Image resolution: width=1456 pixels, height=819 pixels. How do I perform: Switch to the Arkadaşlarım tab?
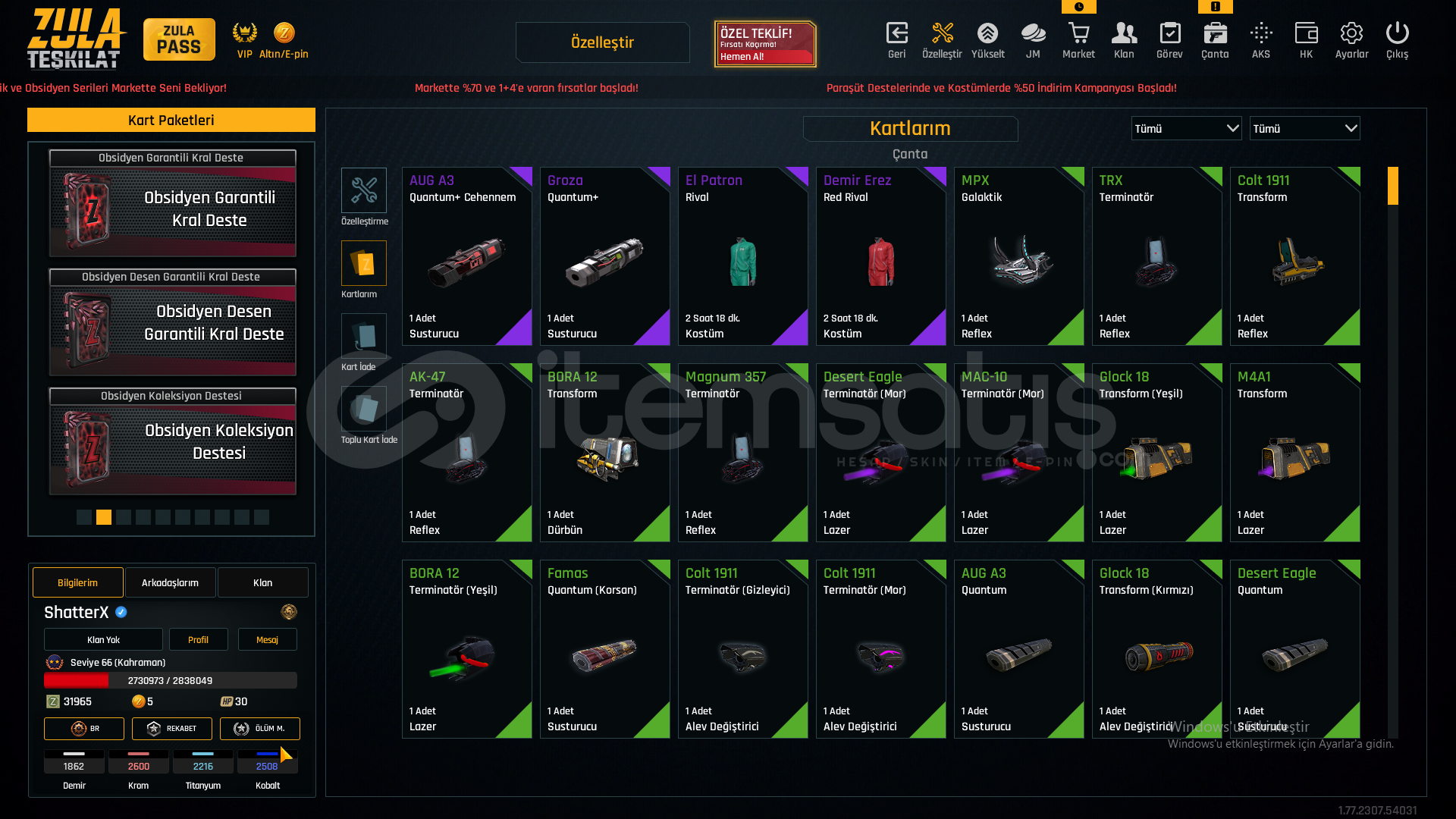(170, 582)
